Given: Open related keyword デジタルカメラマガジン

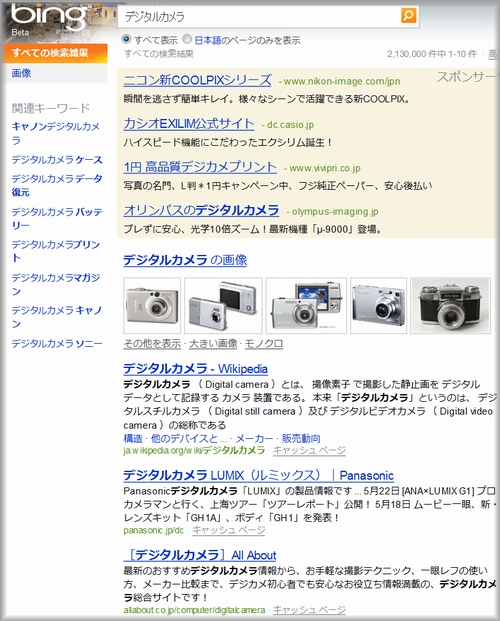Looking at the screenshot, I should pyautogui.click(x=55, y=284).
